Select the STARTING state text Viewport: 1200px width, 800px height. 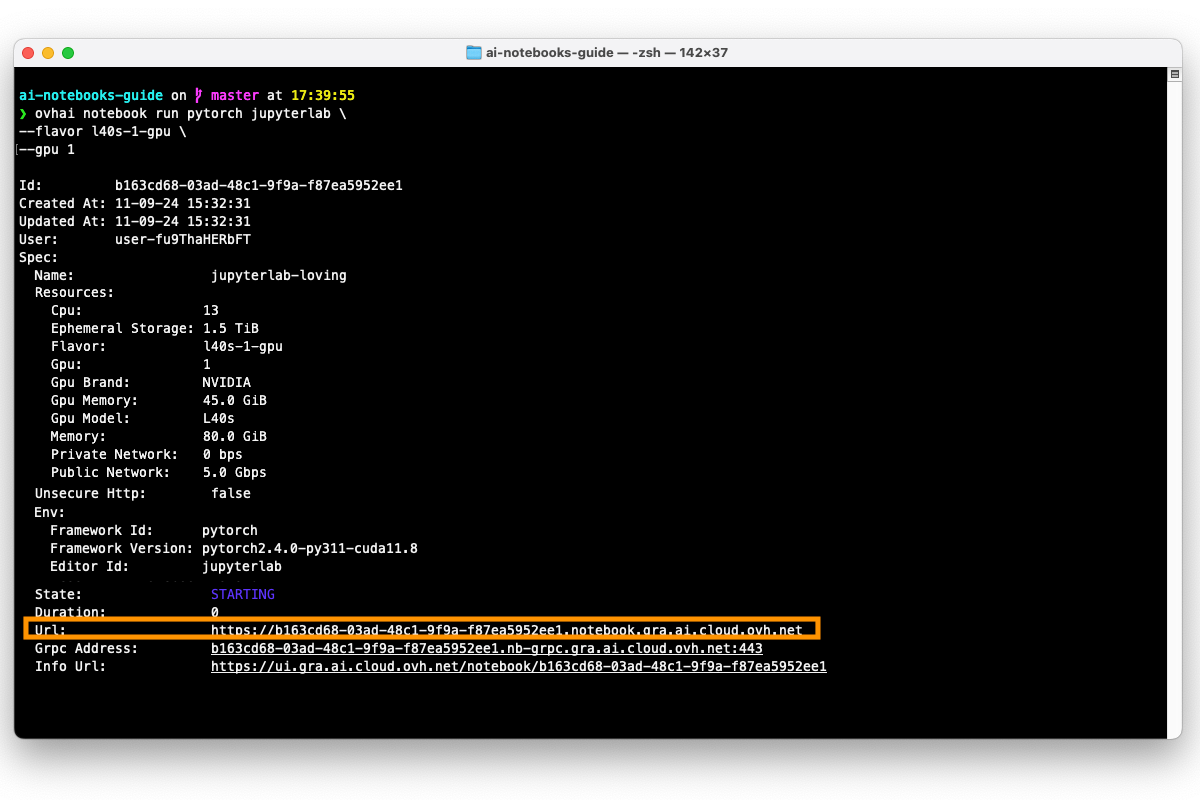pos(242,593)
